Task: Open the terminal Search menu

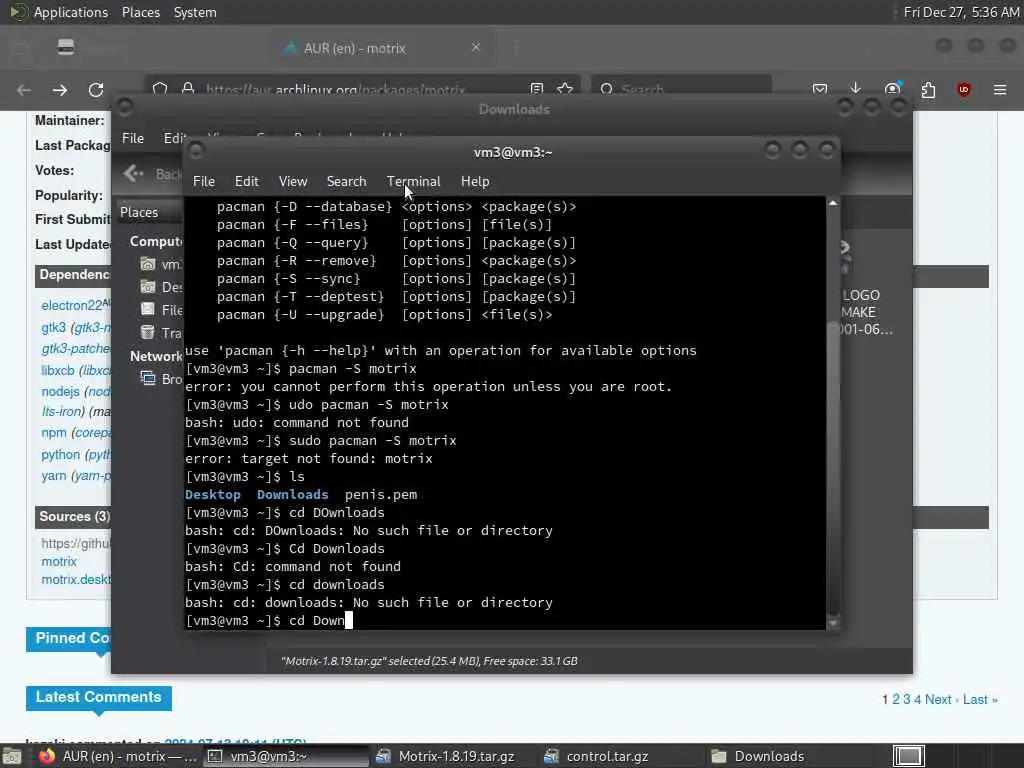Action: click(x=346, y=182)
